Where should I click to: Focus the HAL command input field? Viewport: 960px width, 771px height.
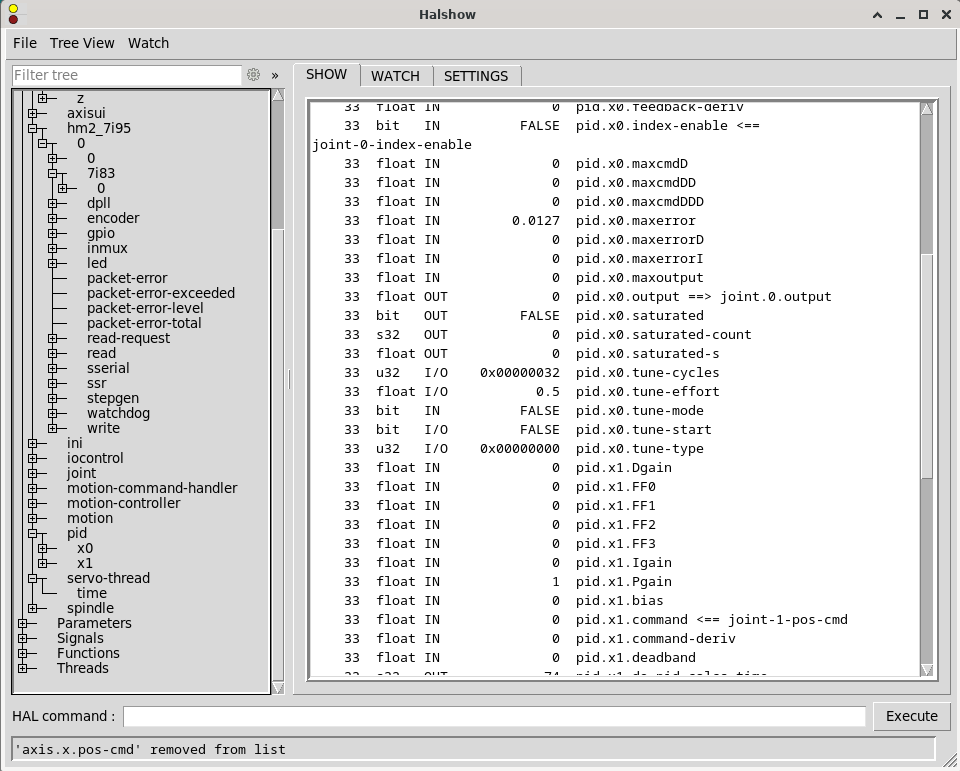click(x=494, y=716)
